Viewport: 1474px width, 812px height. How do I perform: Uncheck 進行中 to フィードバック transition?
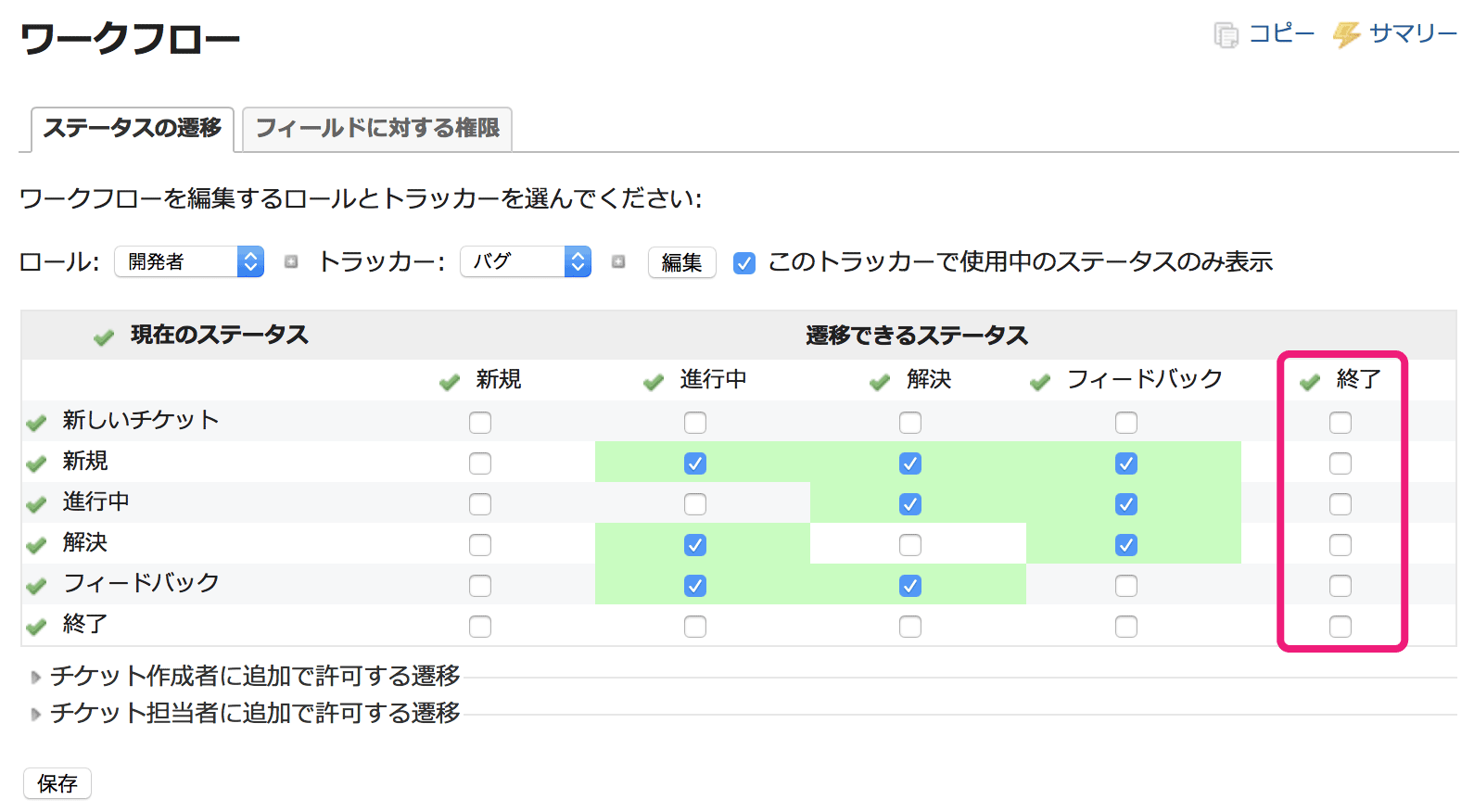(1126, 504)
